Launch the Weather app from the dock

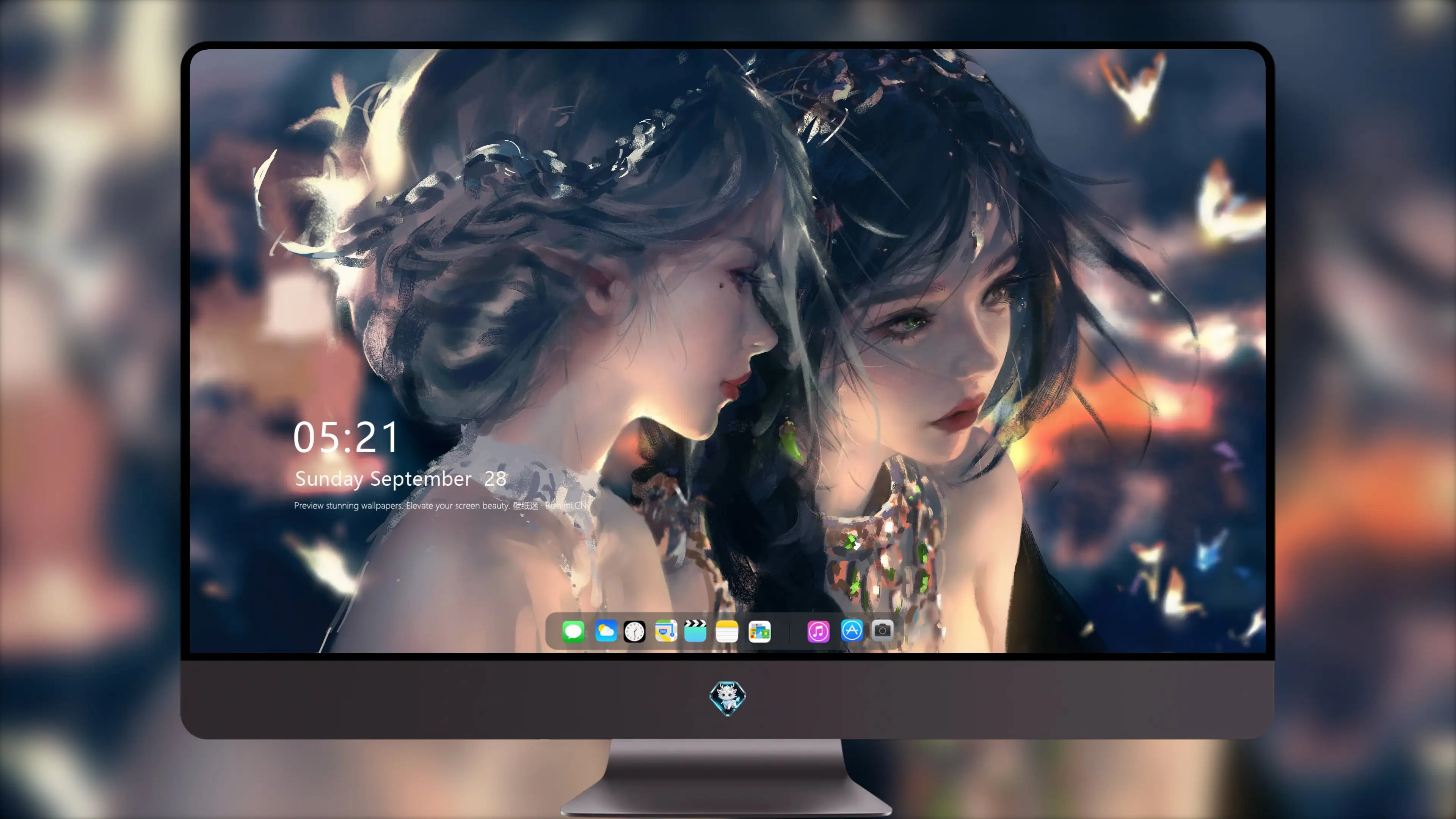coord(606,631)
